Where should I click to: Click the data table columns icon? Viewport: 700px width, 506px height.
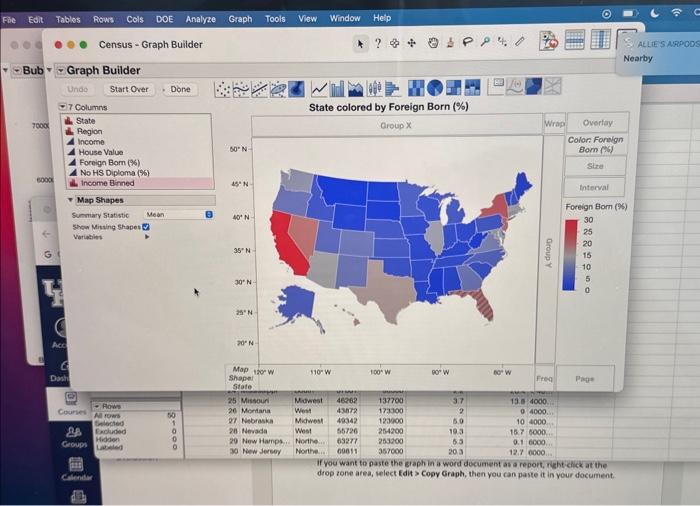click(600, 39)
